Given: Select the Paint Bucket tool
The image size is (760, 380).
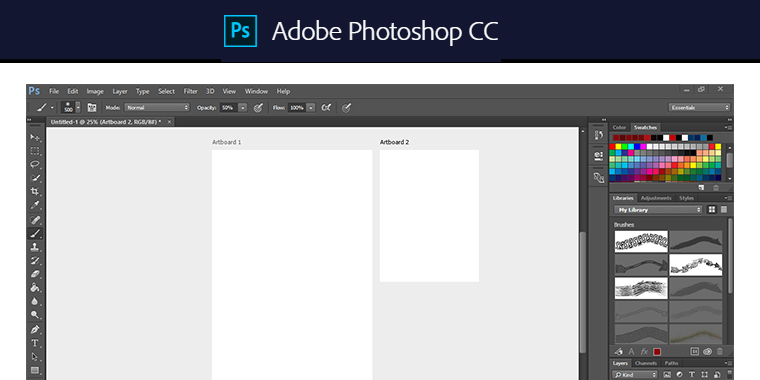Looking at the screenshot, I should [35, 287].
